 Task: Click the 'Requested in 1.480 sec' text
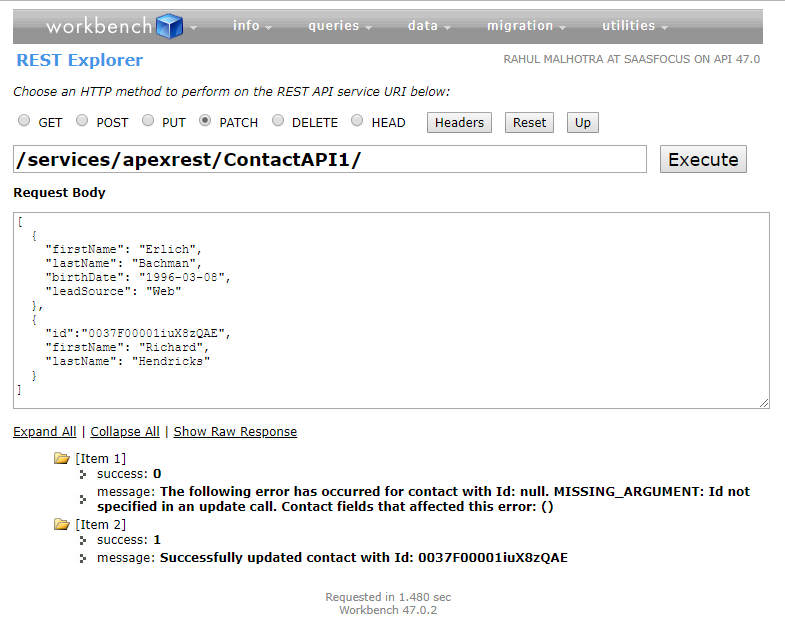pos(388,597)
